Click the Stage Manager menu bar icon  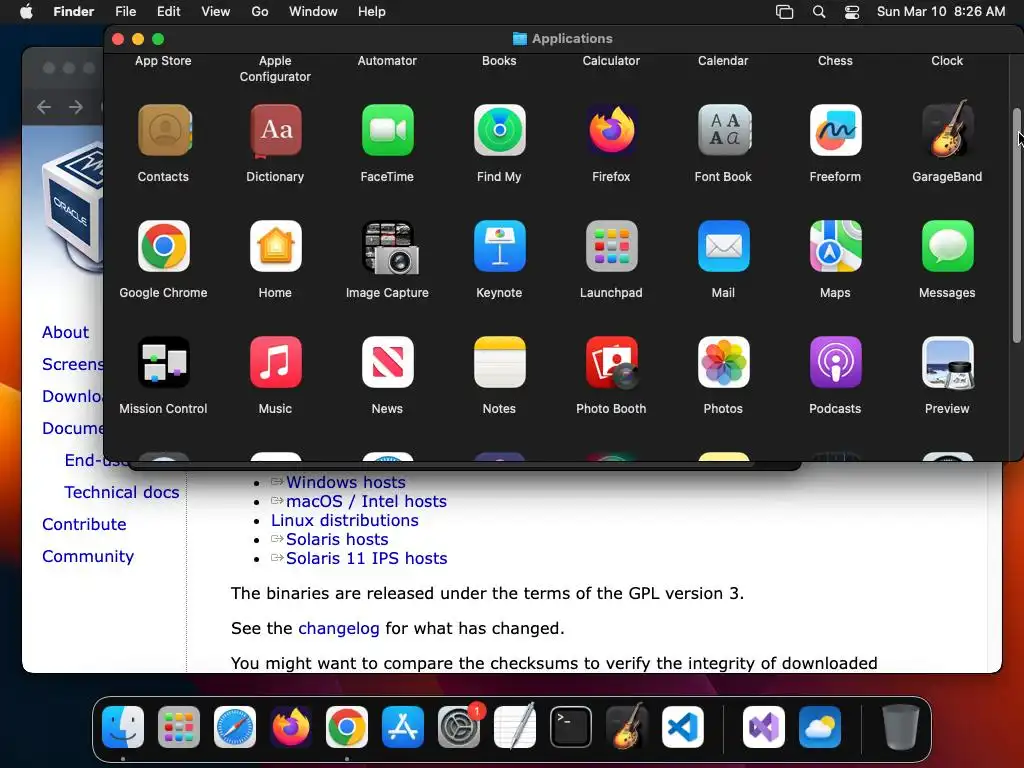click(784, 12)
